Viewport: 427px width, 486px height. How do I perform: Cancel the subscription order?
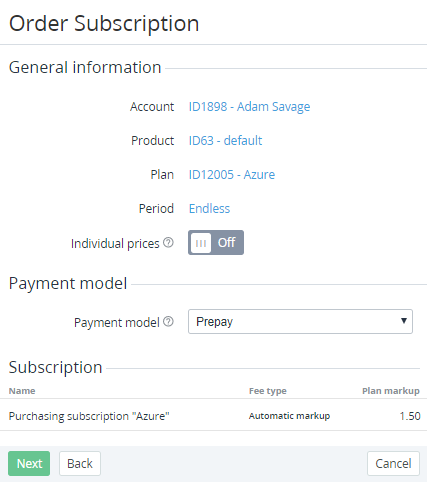393,463
